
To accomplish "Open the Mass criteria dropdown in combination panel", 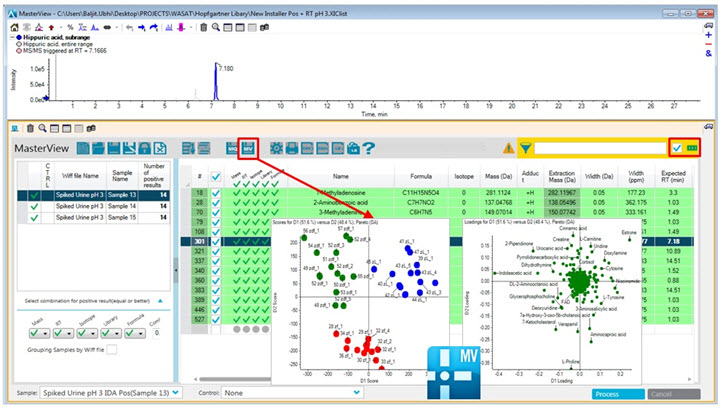I will [37, 332].
